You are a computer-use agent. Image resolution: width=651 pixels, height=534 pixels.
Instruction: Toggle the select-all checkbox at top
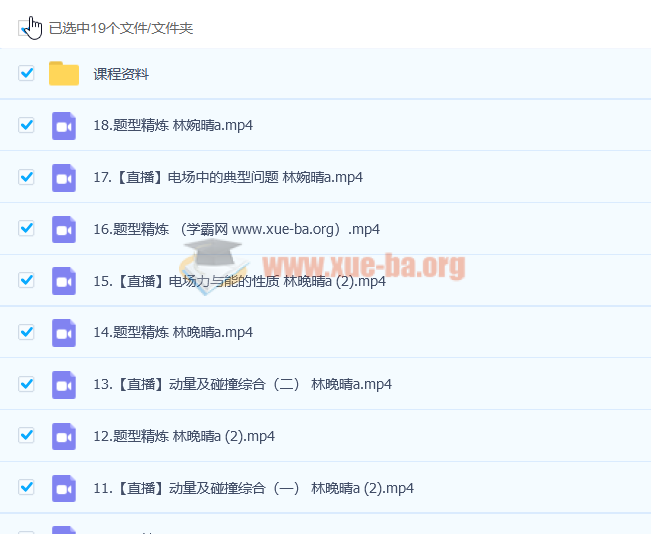pos(26,28)
